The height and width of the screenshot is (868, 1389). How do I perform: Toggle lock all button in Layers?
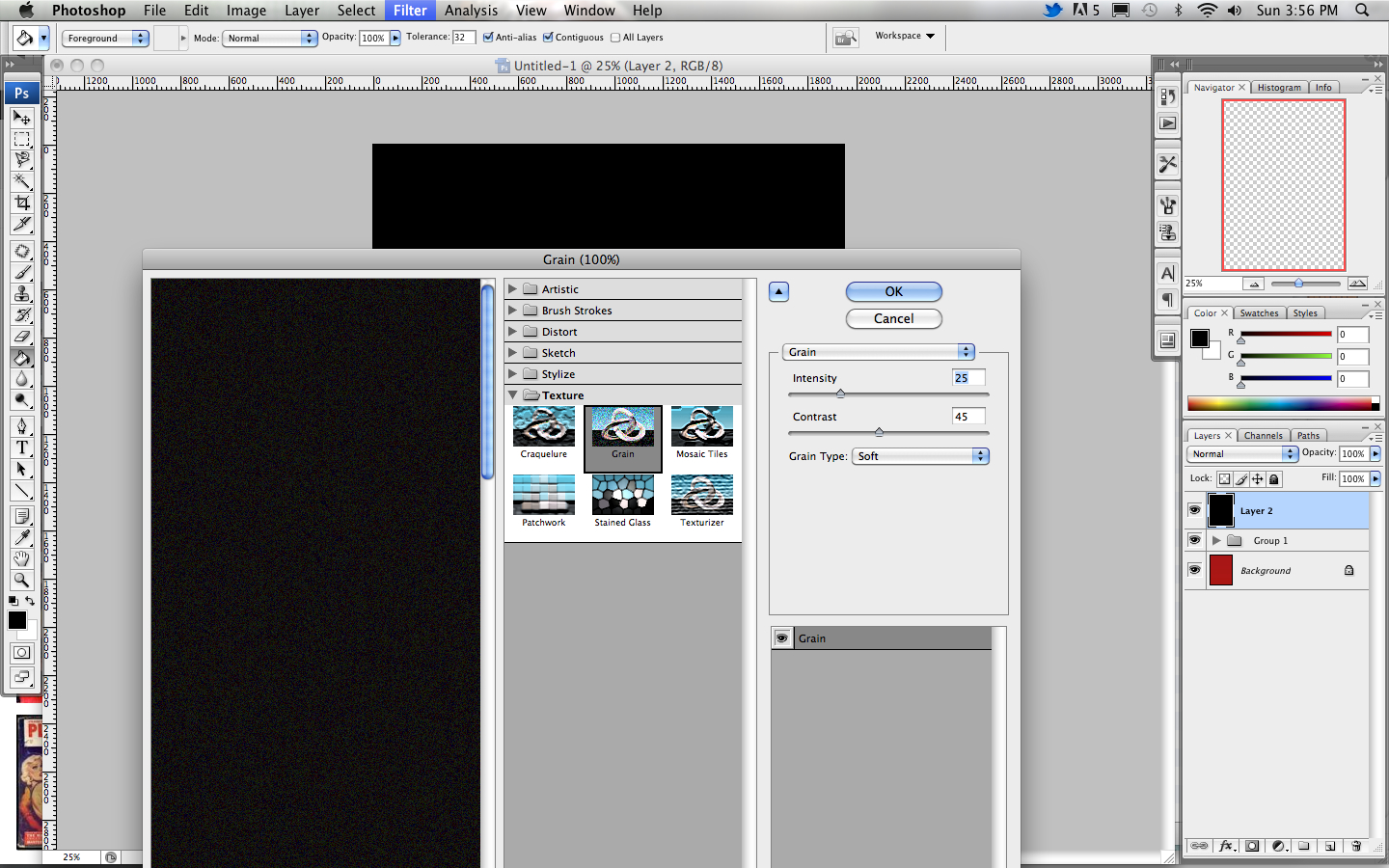tap(1274, 478)
